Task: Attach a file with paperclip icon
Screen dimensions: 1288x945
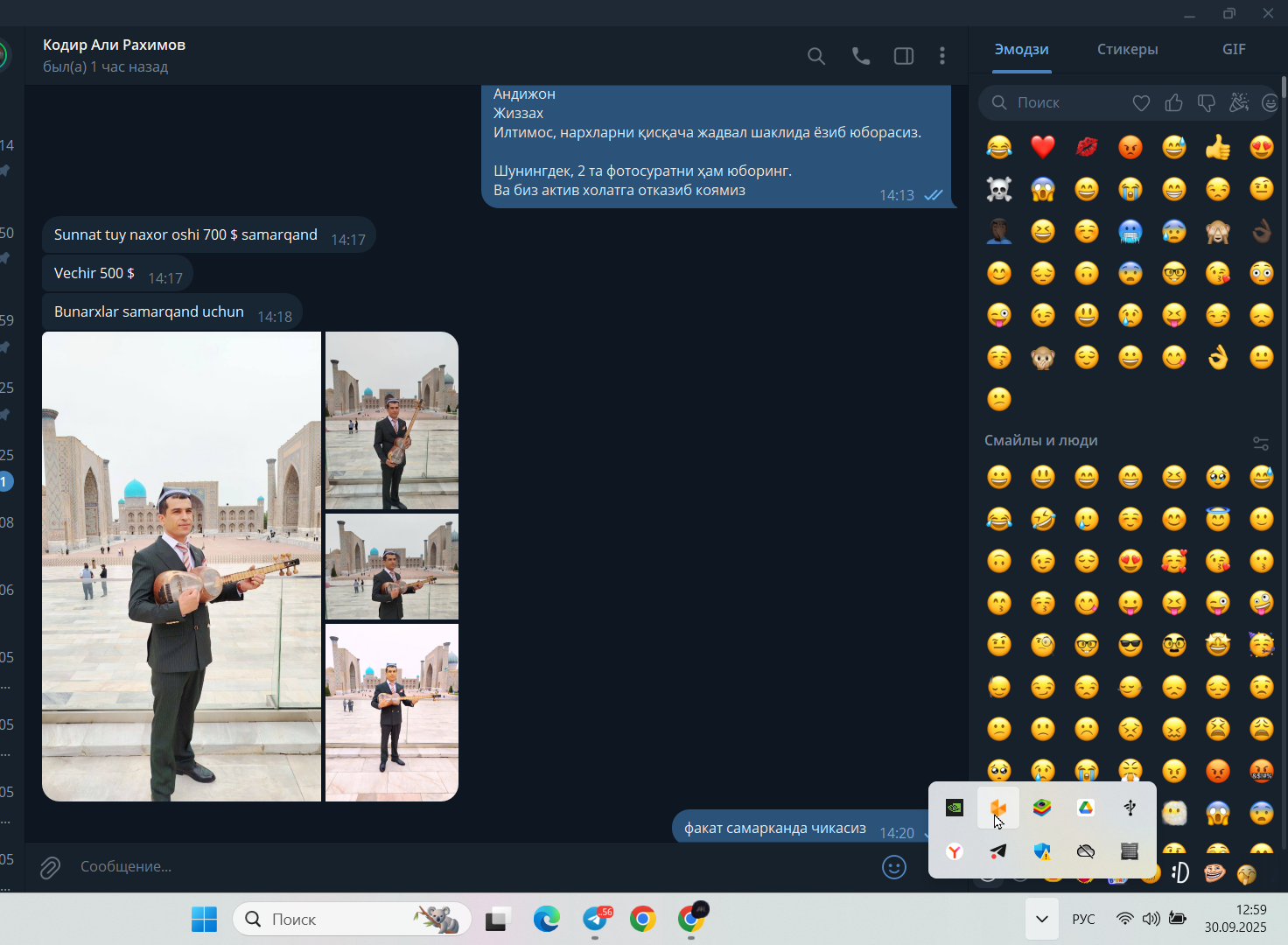Action: [50, 867]
